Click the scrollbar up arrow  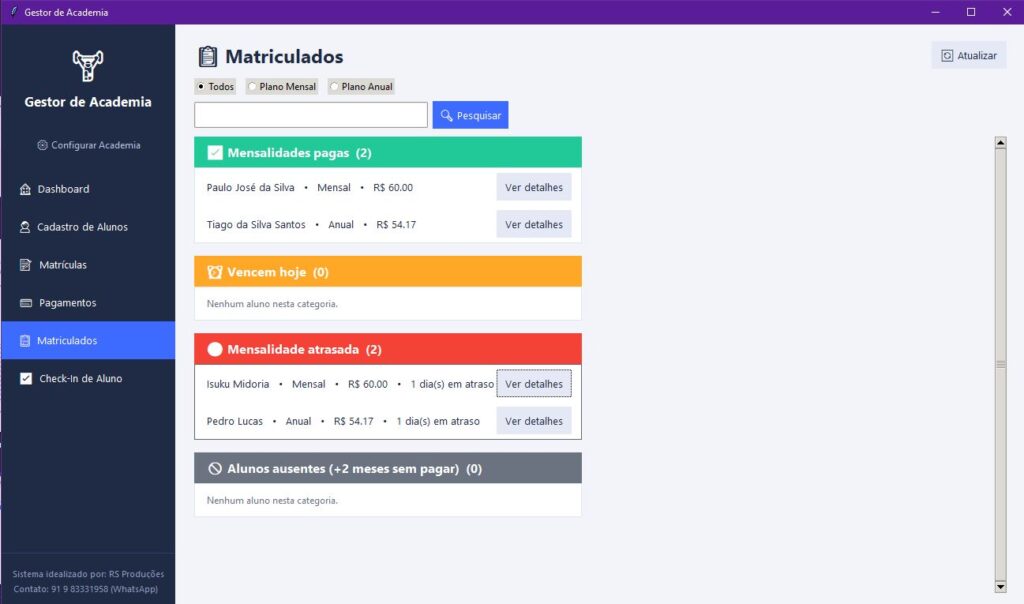1000,142
